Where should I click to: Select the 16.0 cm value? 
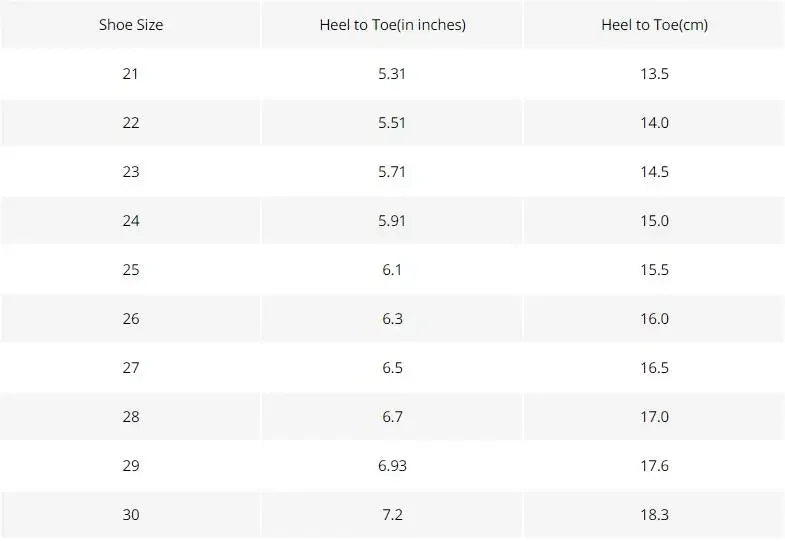click(654, 319)
